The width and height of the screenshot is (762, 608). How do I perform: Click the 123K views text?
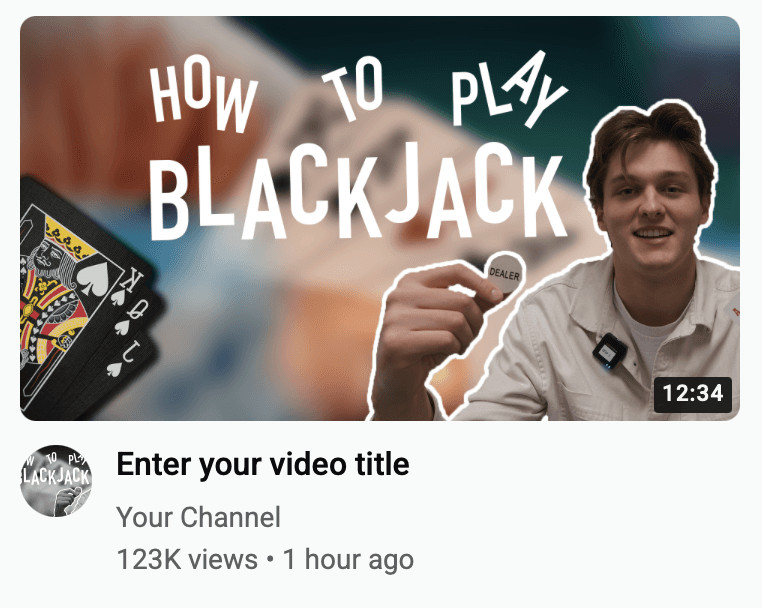(187, 559)
